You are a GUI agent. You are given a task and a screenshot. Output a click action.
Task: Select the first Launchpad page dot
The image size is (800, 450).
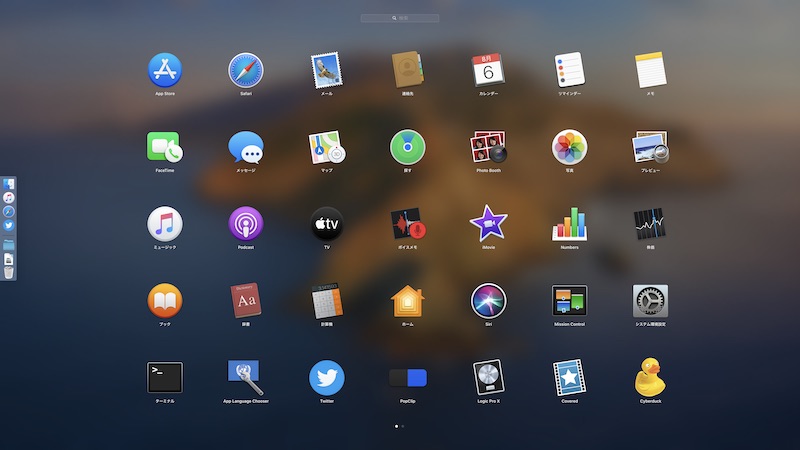pos(396,426)
